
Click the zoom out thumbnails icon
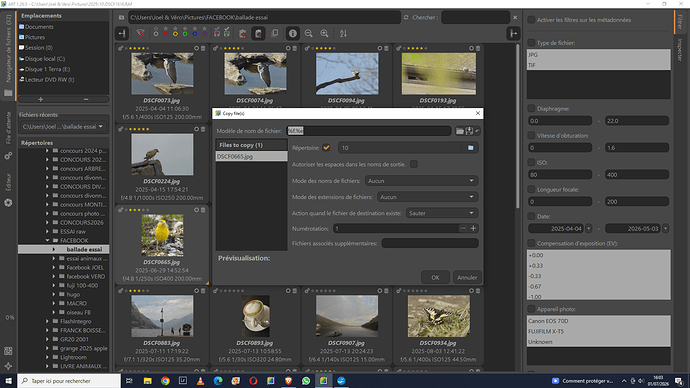[x=308, y=33]
